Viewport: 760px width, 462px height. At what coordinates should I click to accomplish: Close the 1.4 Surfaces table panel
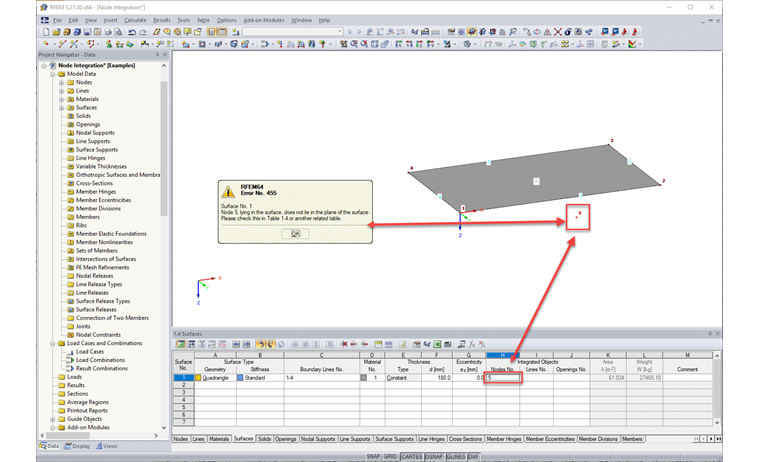(x=718, y=334)
